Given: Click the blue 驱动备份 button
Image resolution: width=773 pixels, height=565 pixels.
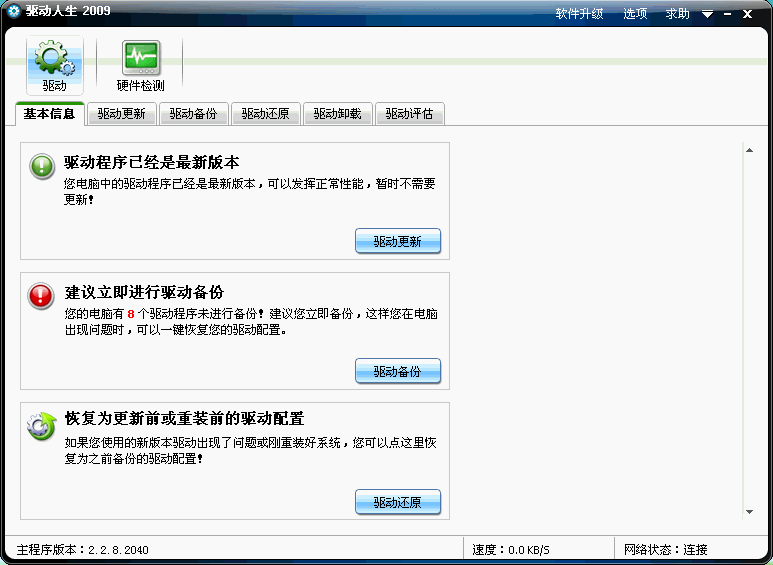Looking at the screenshot, I should tap(398, 371).
